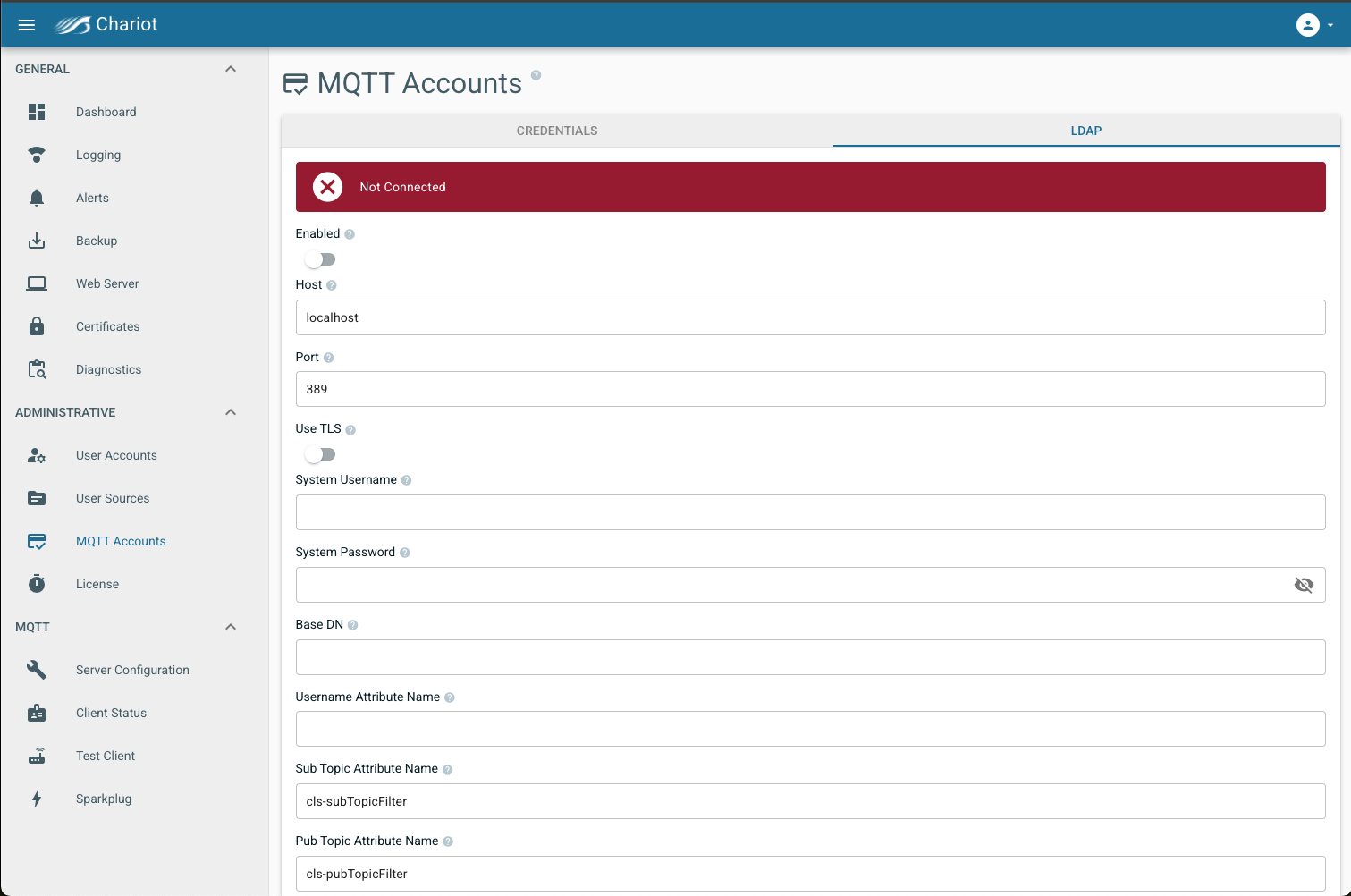Image resolution: width=1351 pixels, height=896 pixels.
Task: Open Web Server settings
Action: pos(107,283)
